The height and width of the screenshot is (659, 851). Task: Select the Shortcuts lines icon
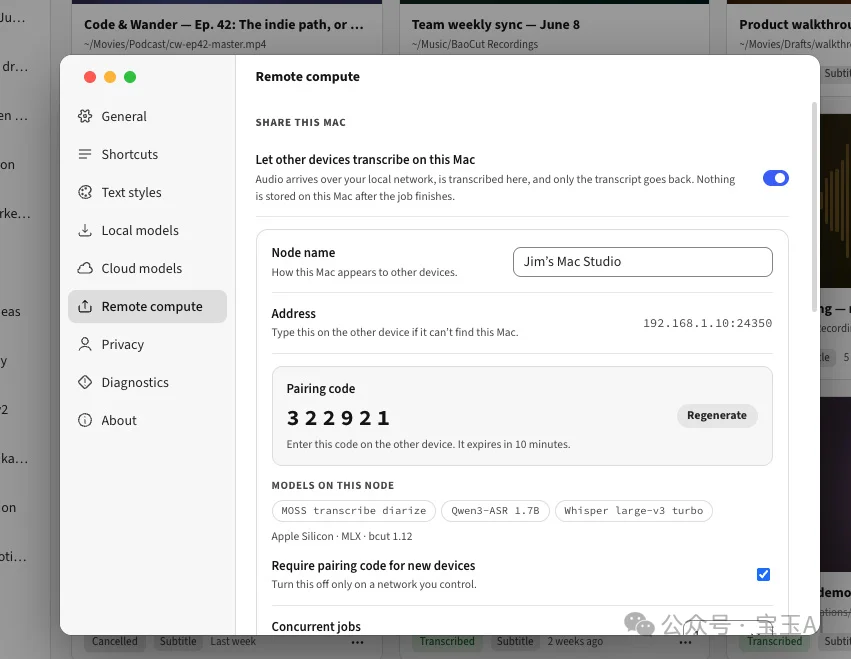coord(85,154)
